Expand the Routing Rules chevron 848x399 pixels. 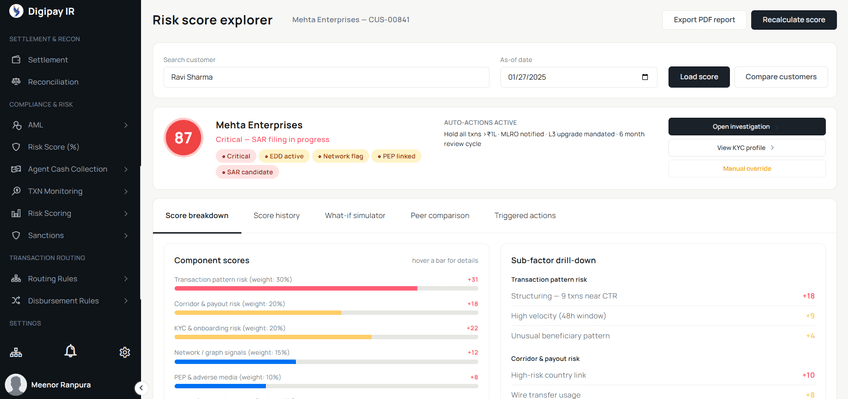[125, 279]
